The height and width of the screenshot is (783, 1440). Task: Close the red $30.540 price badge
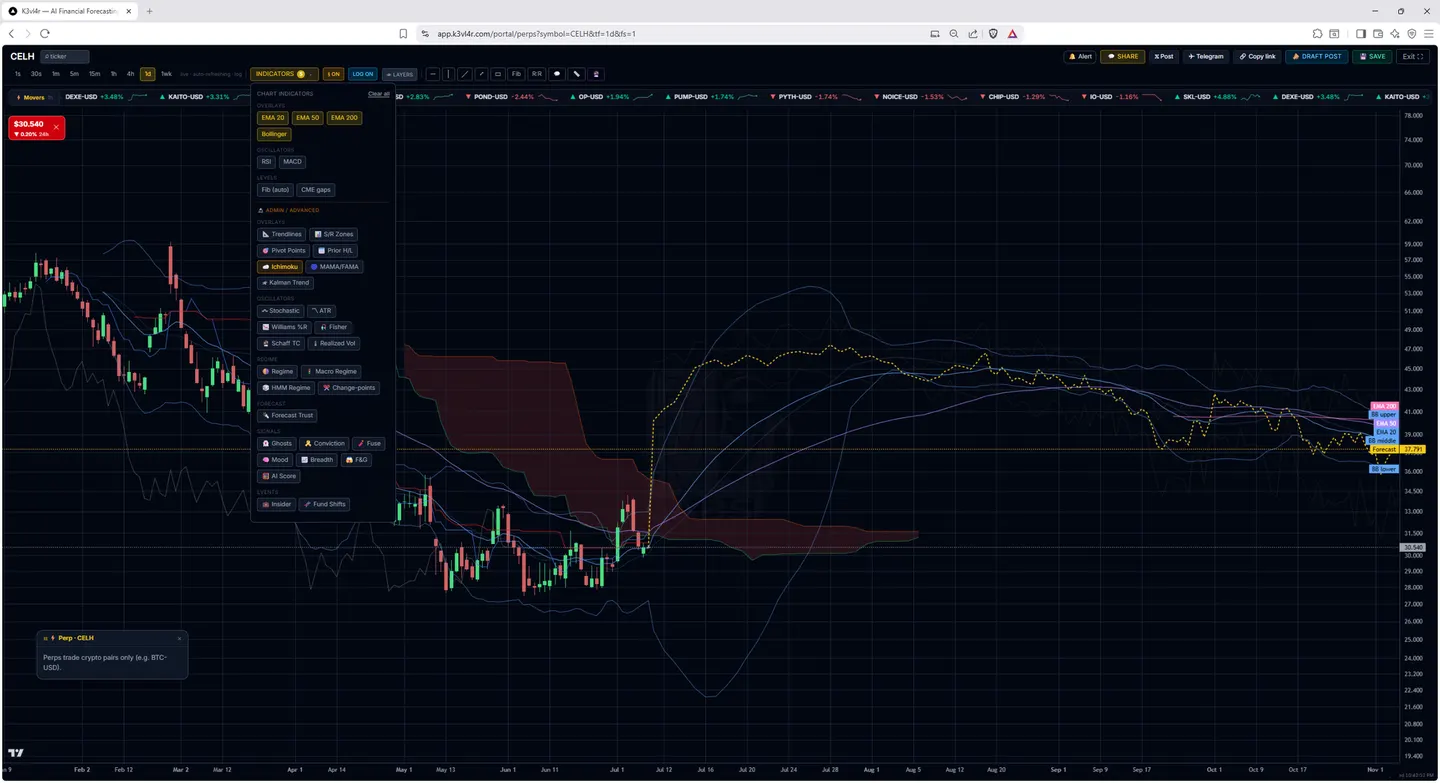(x=56, y=127)
